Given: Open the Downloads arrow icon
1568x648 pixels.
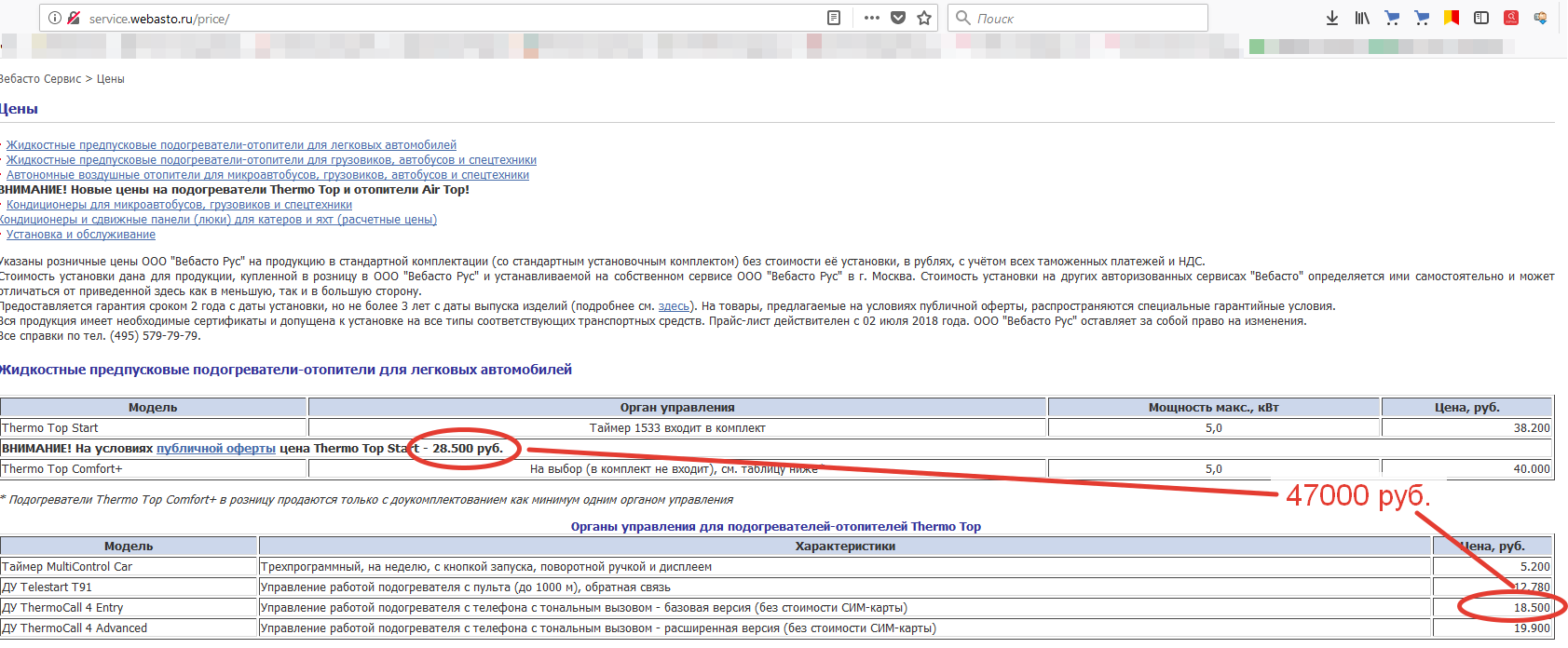Looking at the screenshot, I should (1332, 18).
